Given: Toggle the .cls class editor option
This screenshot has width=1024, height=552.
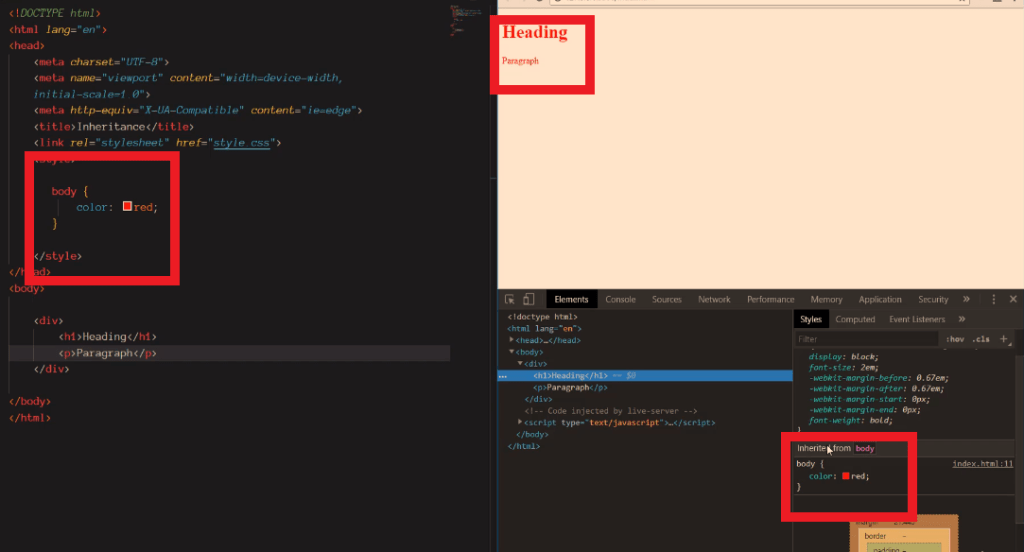Looking at the screenshot, I should (x=981, y=339).
